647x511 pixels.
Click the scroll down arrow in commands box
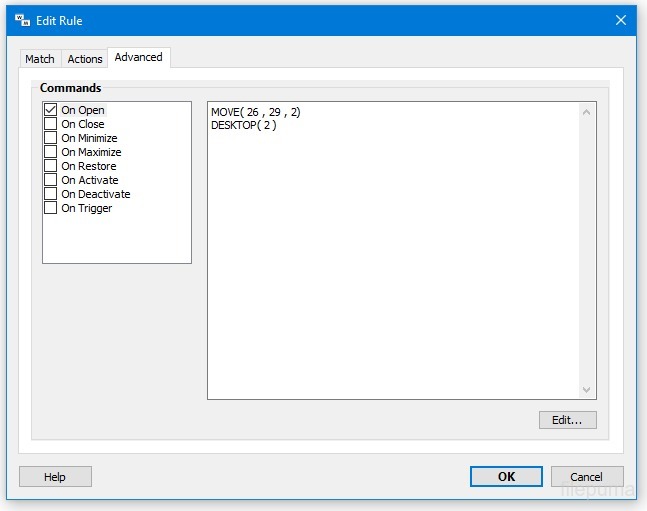tap(587, 390)
